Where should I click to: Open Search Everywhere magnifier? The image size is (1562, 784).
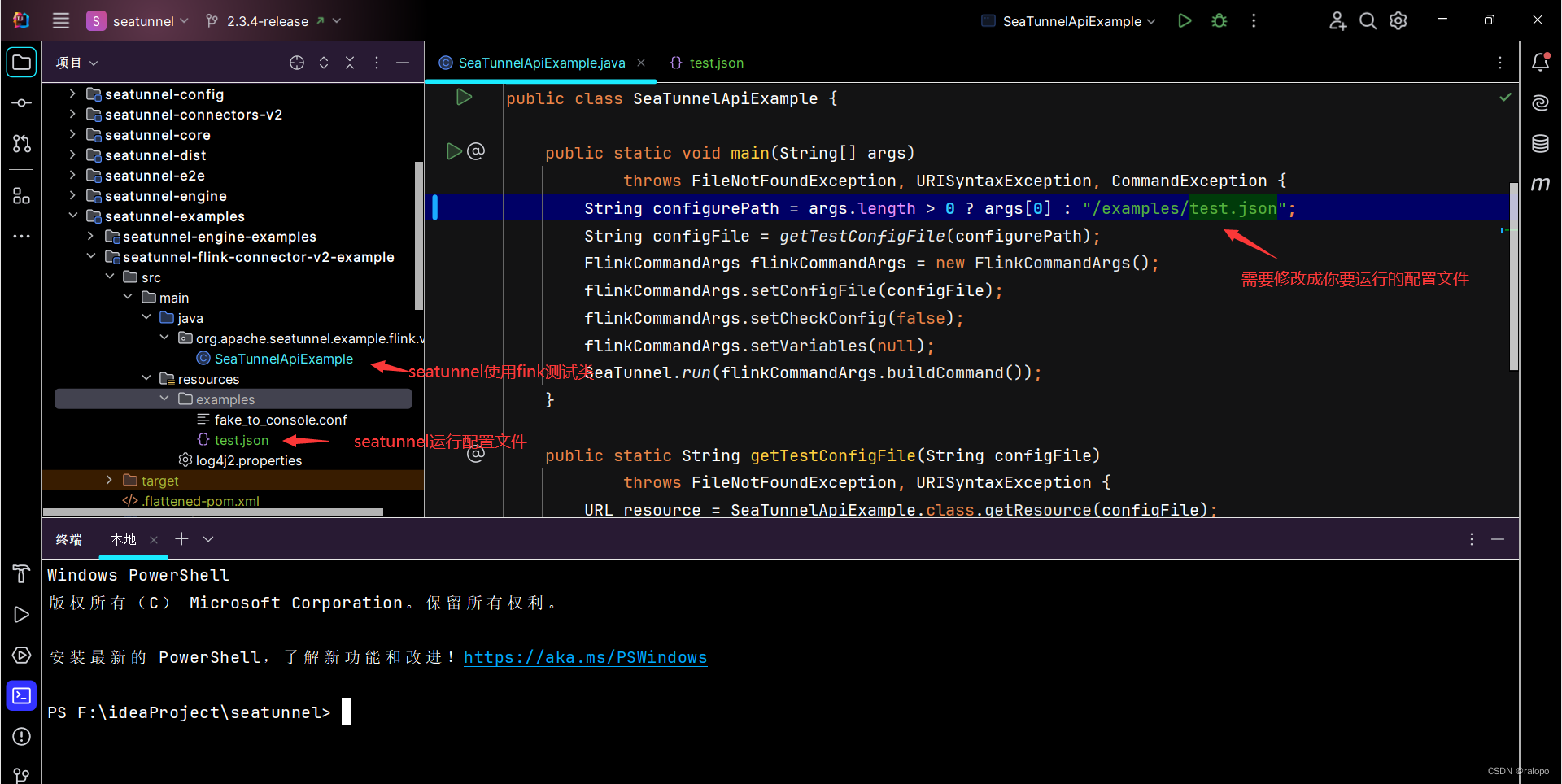click(x=1368, y=21)
